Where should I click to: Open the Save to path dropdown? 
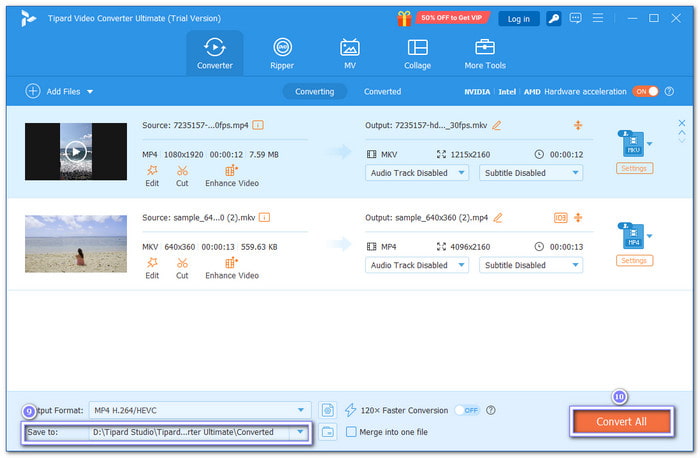pyautogui.click(x=300, y=432)
